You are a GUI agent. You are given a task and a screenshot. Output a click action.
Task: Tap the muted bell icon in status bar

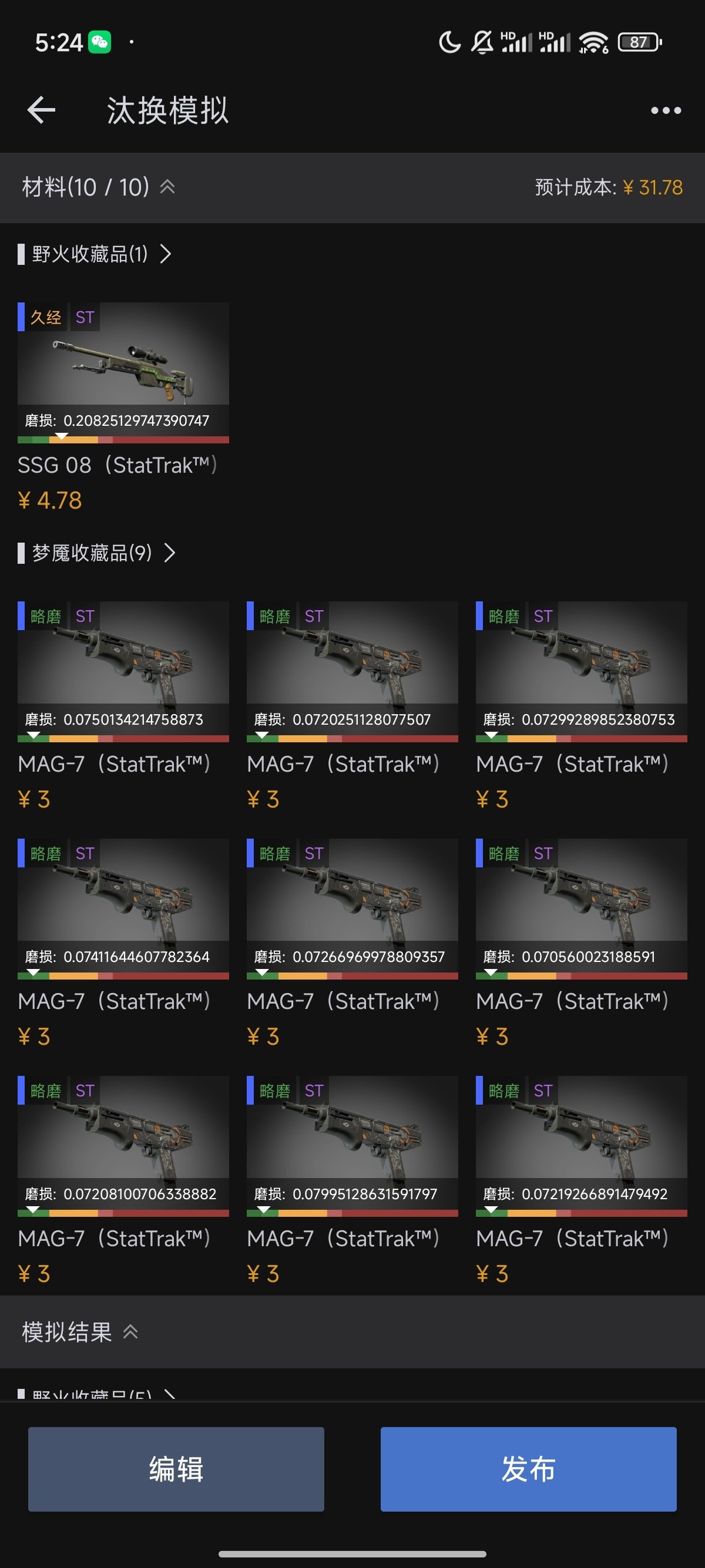tap(482, 42)
